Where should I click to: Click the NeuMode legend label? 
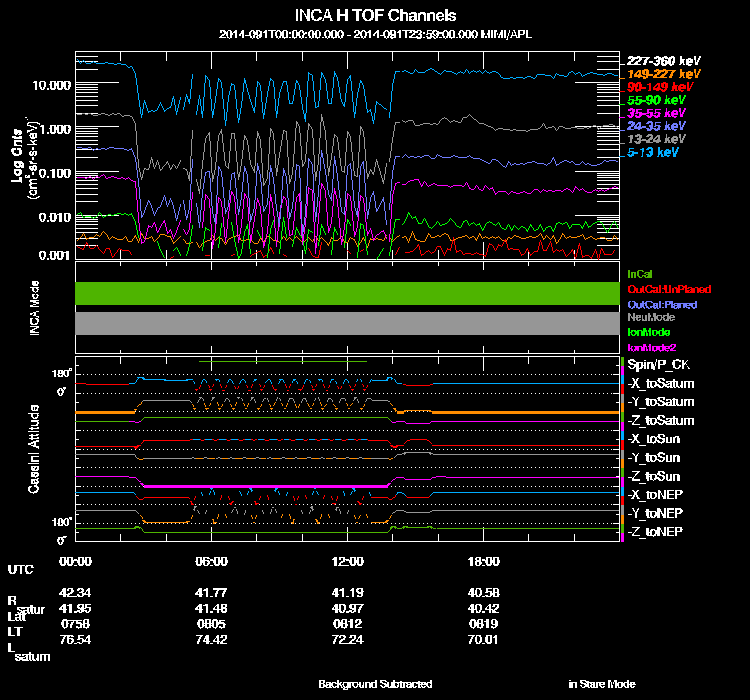click(650, 317)
